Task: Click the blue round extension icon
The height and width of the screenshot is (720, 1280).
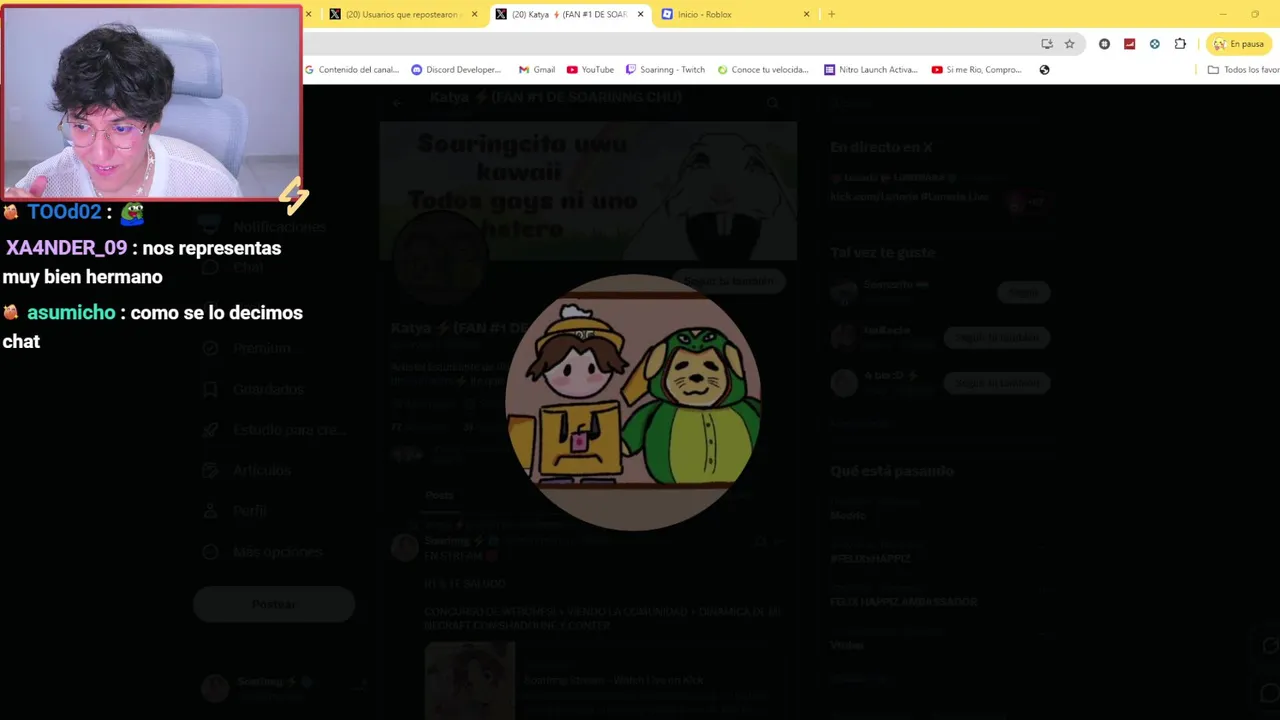Action: 1155,44
